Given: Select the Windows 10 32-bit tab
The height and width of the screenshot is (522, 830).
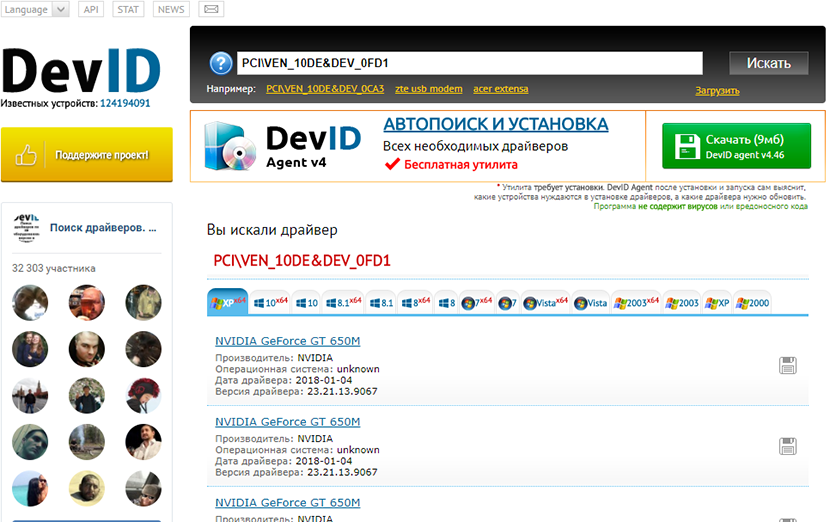Looking at the screenshot, I should [x=306, y=303].
